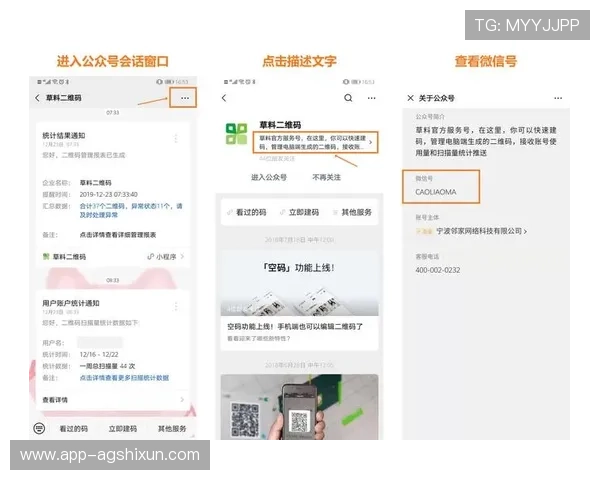Open article 空码功能上线！手机端也可以编辑二维码了
The image size is (600, 480).
tap(295, 327)
